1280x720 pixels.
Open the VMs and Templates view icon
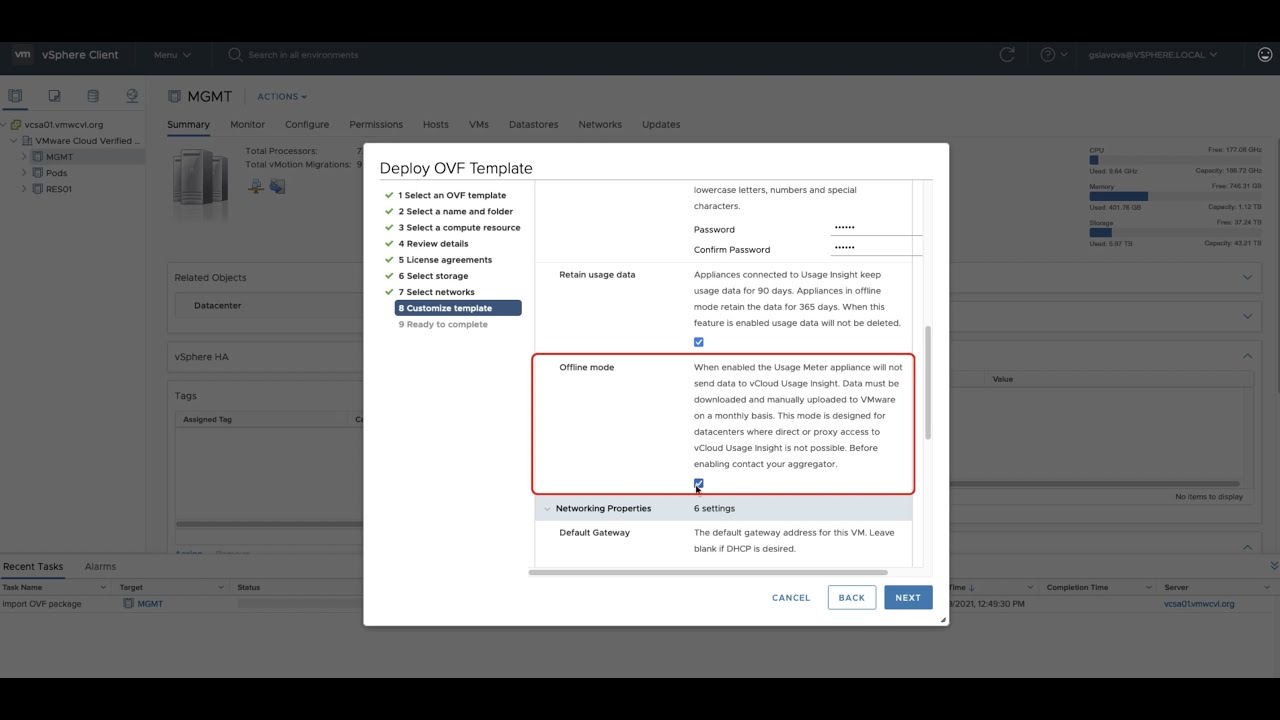[54, 94]
